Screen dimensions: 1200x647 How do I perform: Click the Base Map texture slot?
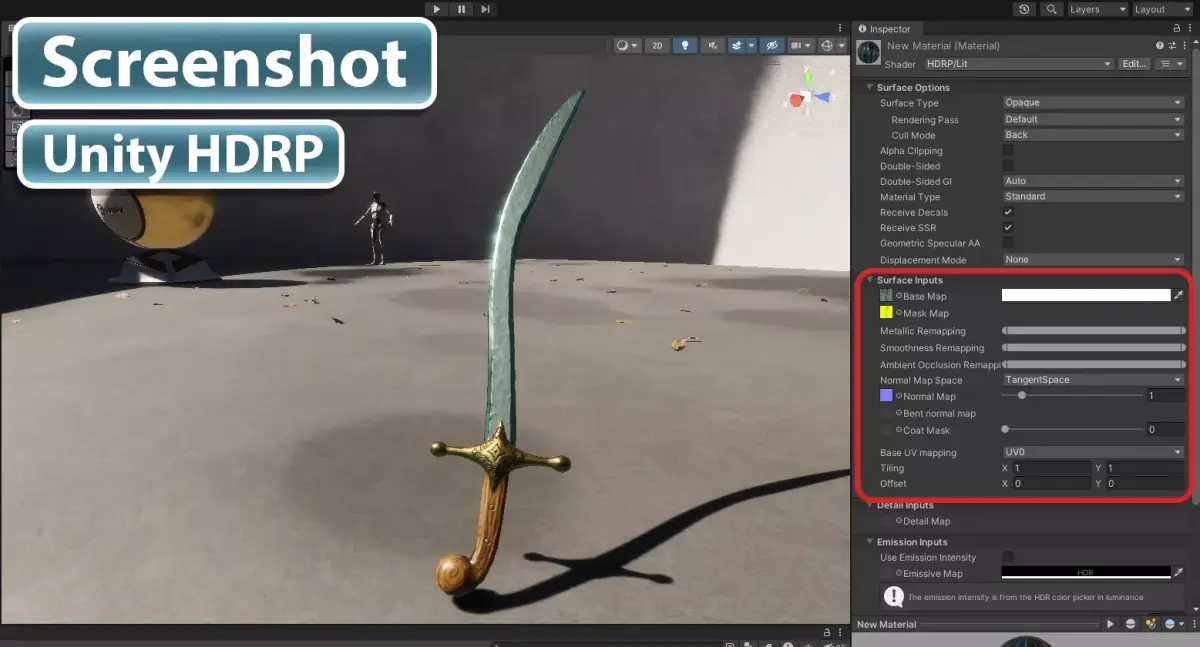(885, 296)
